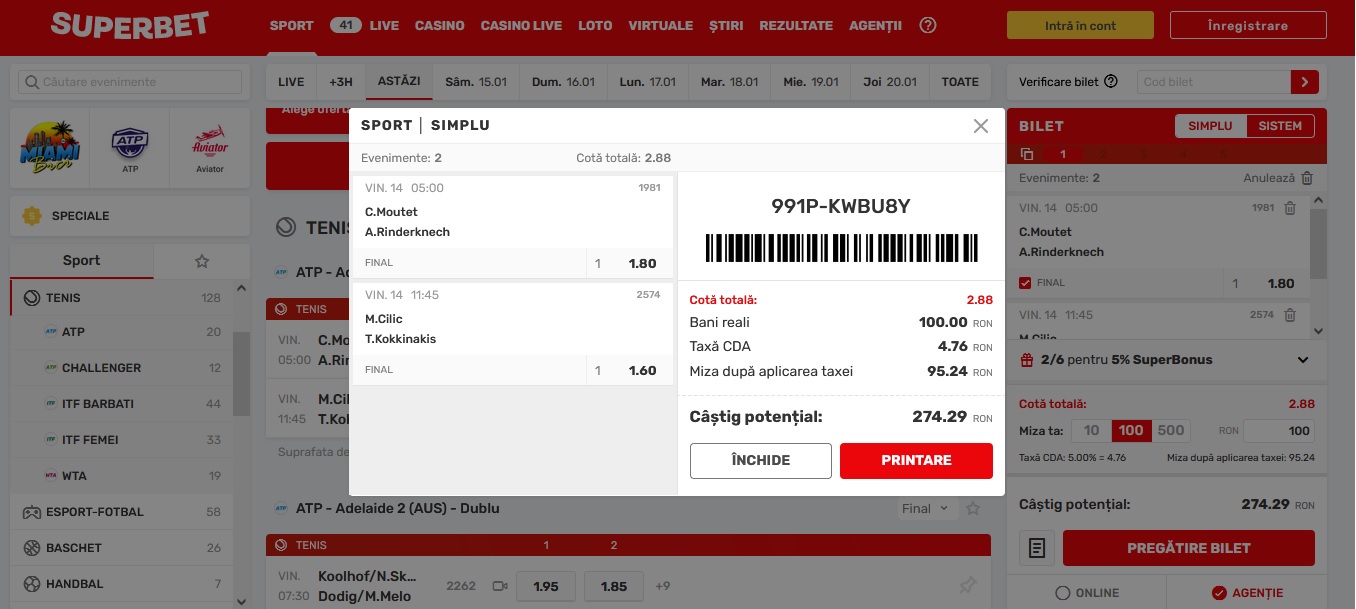The height and width of the screenshot is (609, 1356).
Task: Choose the 100 RON stake preset
Action: (x=1131, y=431)
